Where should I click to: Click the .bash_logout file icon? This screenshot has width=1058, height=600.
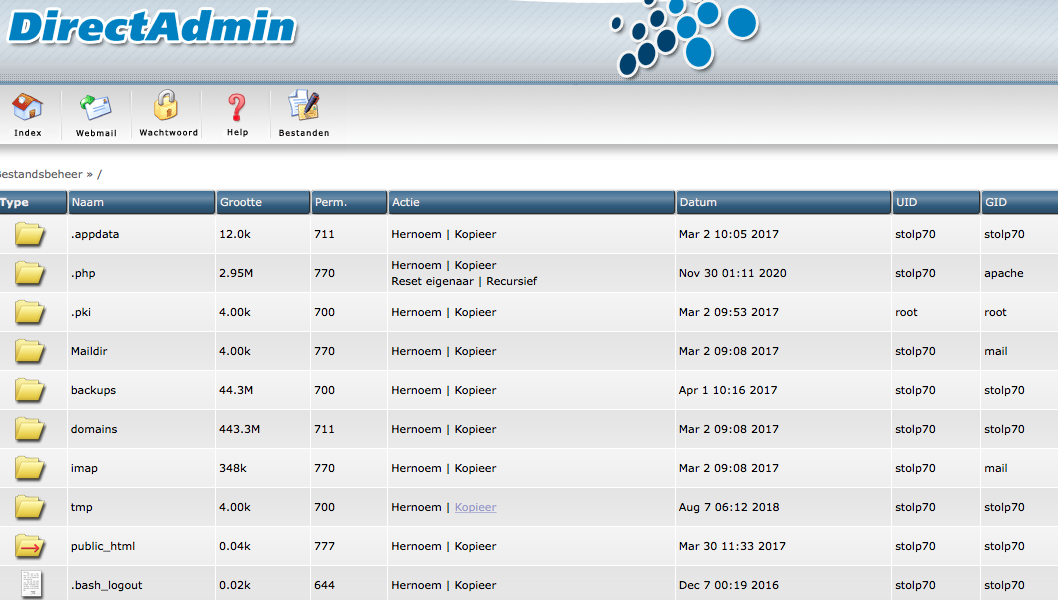[x=30, y=585]
